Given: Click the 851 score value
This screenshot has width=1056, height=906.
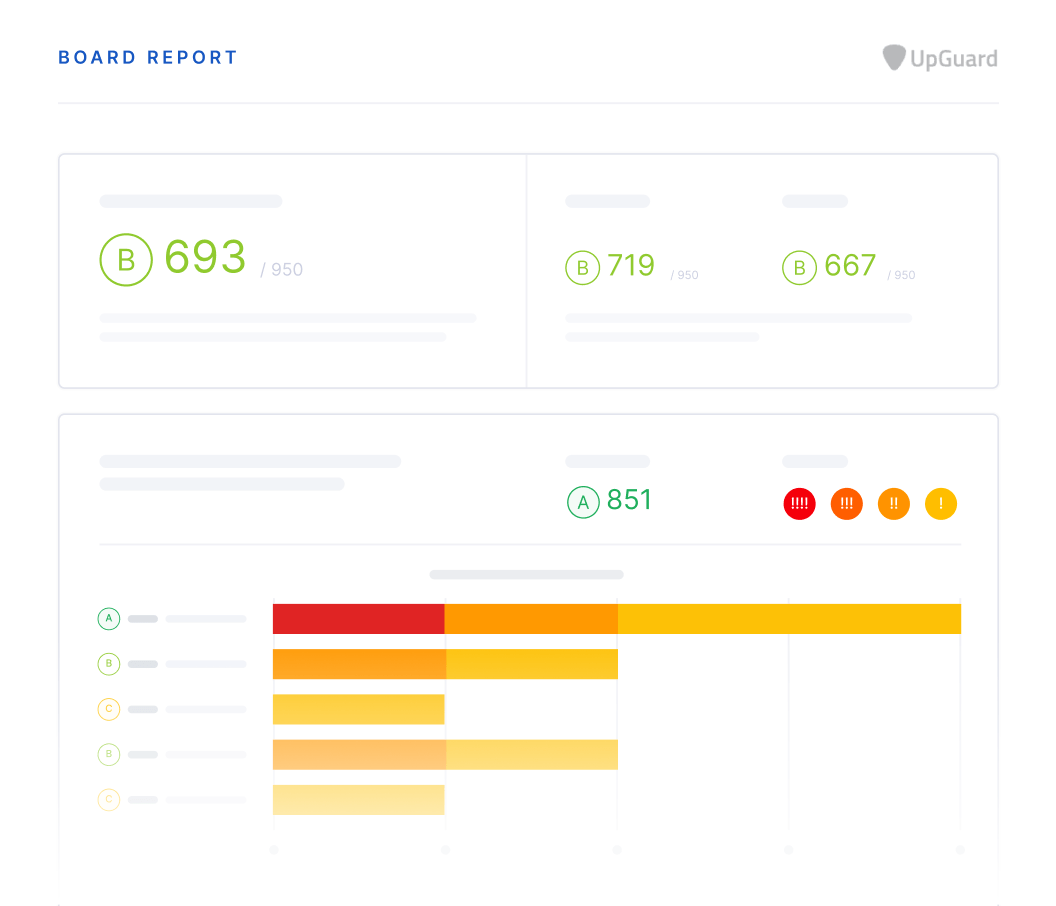Looking at the screenshot, I should [x=630, y=500].
